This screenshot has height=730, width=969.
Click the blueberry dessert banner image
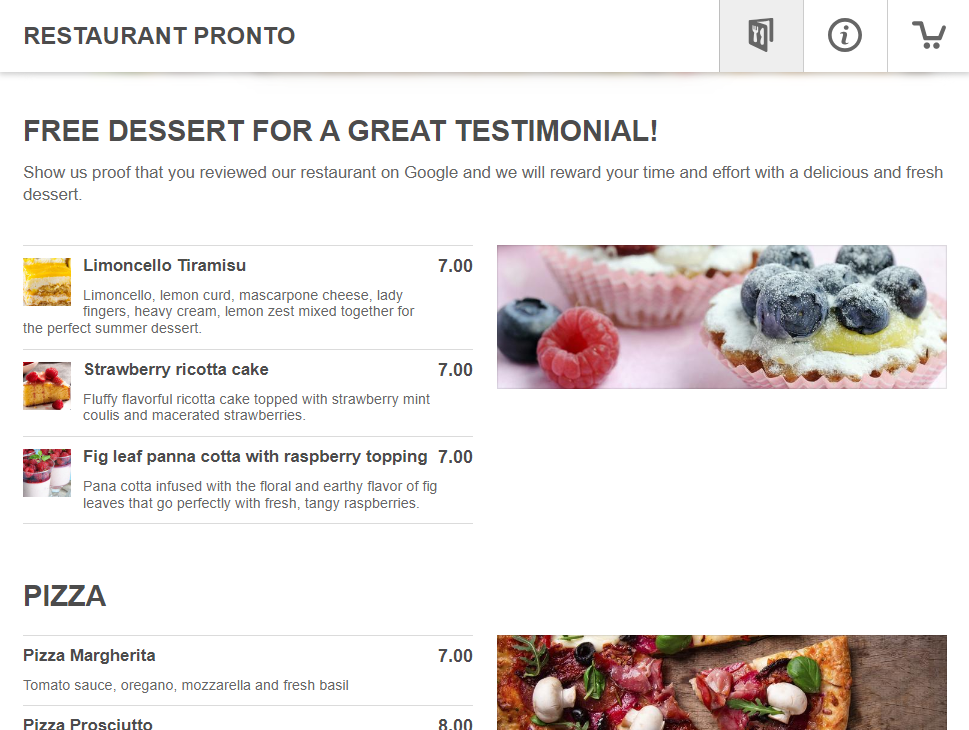click(x=722, y=317)
